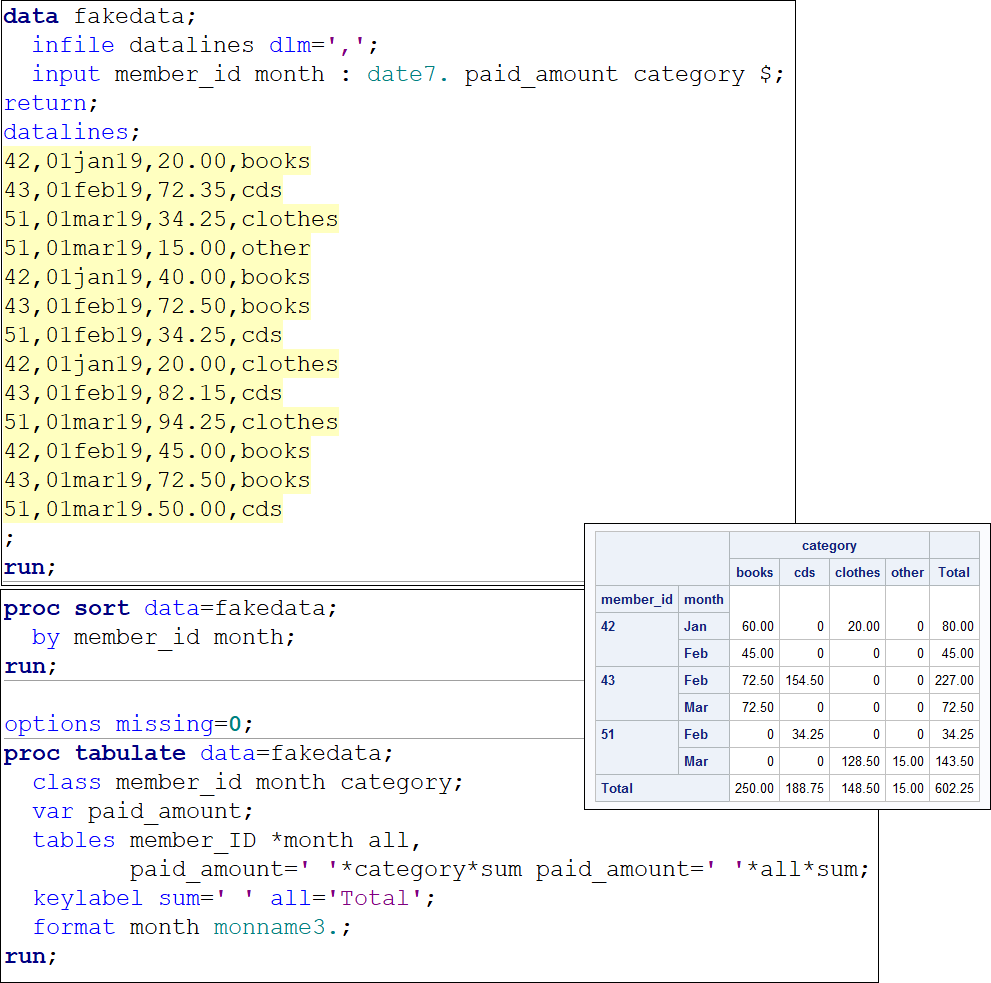Viewport: 991px width, 983px height.
Task: Click the '188.75' cds total
Action: pos(805,788)
